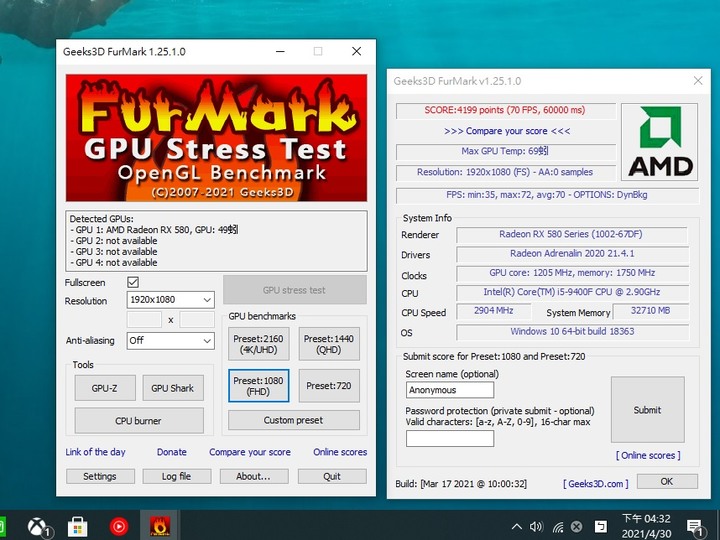Open the Xbox app in taskbar
The image size is (720, 540).
coord(39,526)
